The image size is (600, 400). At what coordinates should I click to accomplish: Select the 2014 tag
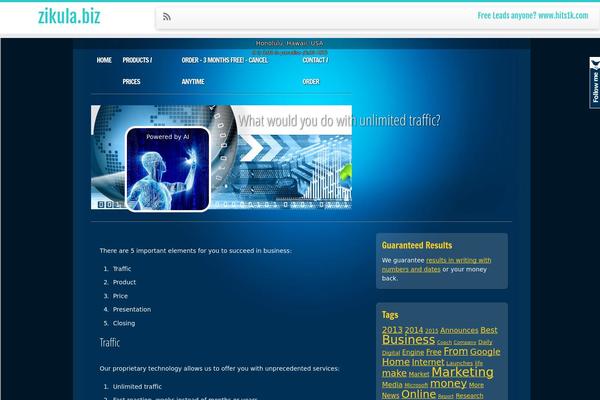pyautogui.click(x=414, y=330)
